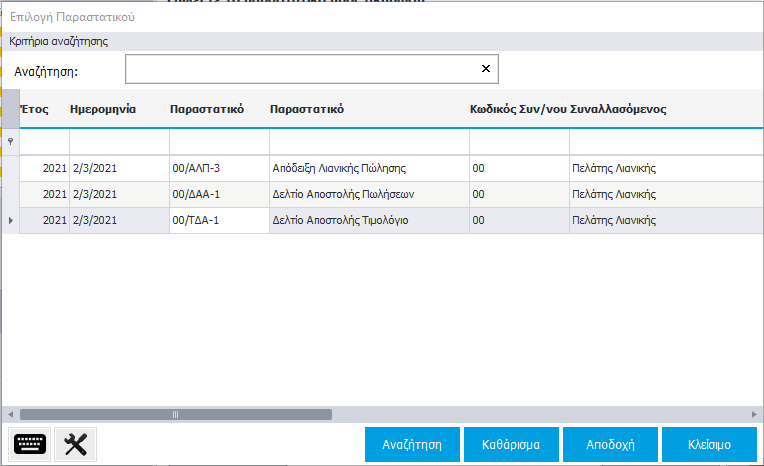Open the tools wrench settings icon
The height and width of the screenshot is (466, 764).
pyautogui.click(x=75, y=445)
